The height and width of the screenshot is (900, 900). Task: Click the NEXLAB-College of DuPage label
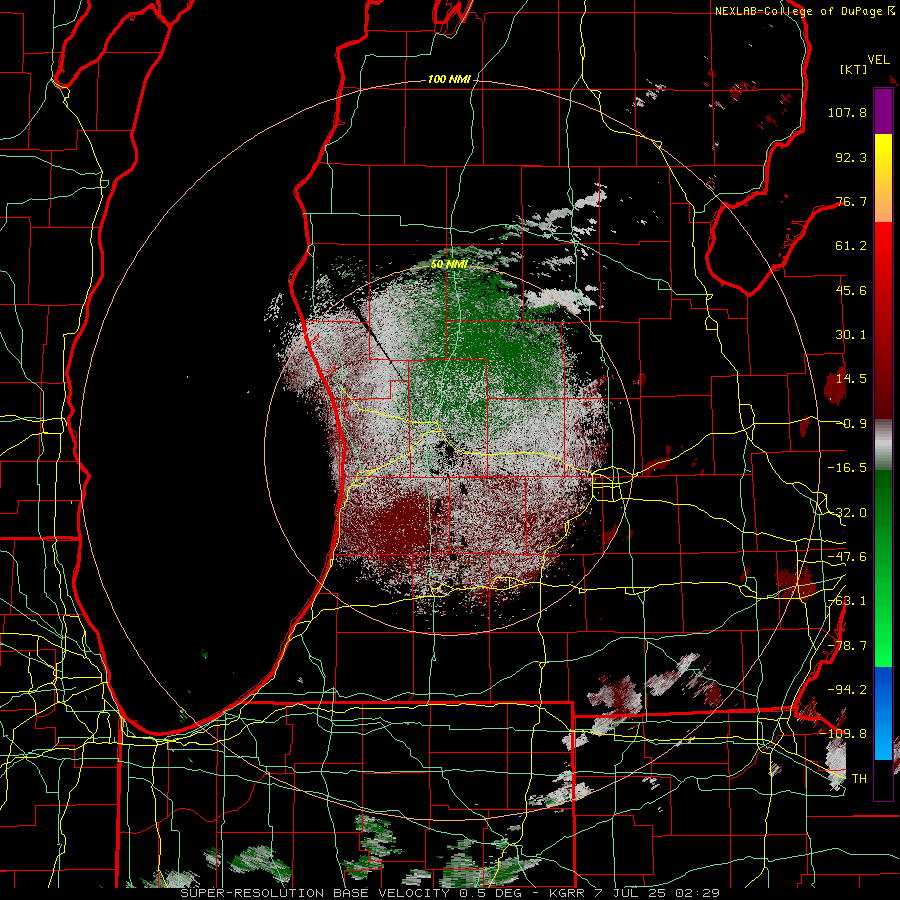point(800,11)
